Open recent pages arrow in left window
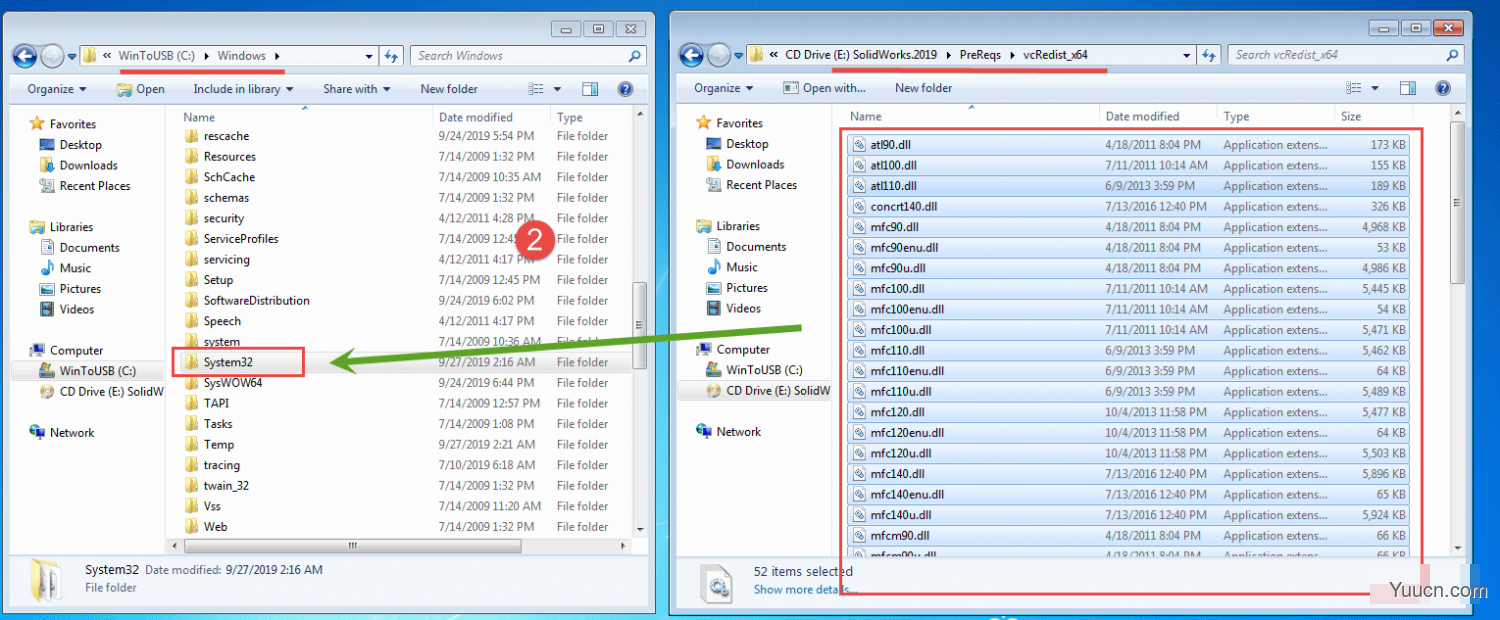Image resolution: width=1500 pixels, height=620 pixels. pyautogui.click(x=70, y=57)
